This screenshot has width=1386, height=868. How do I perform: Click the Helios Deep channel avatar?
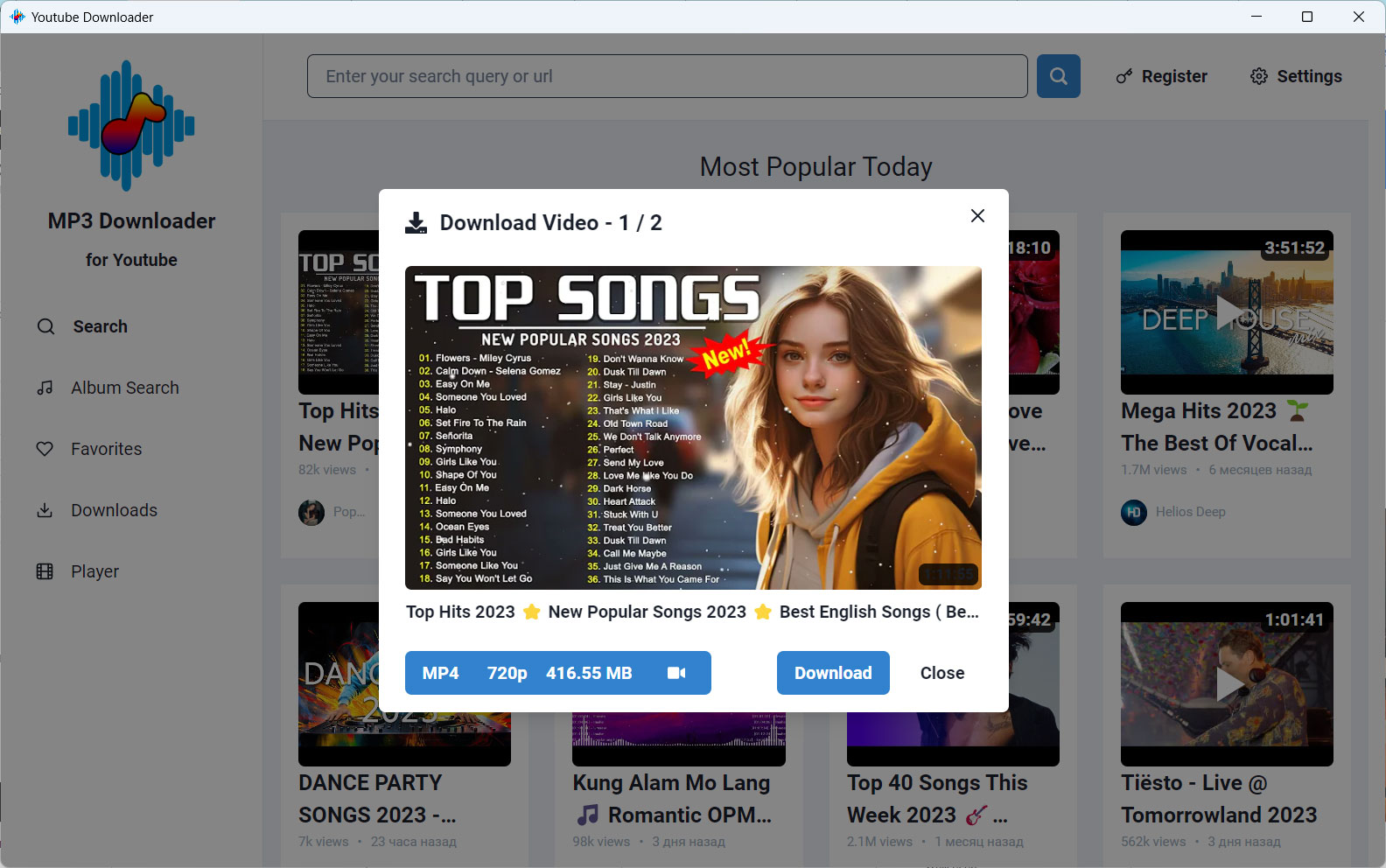coord(1134,512)
